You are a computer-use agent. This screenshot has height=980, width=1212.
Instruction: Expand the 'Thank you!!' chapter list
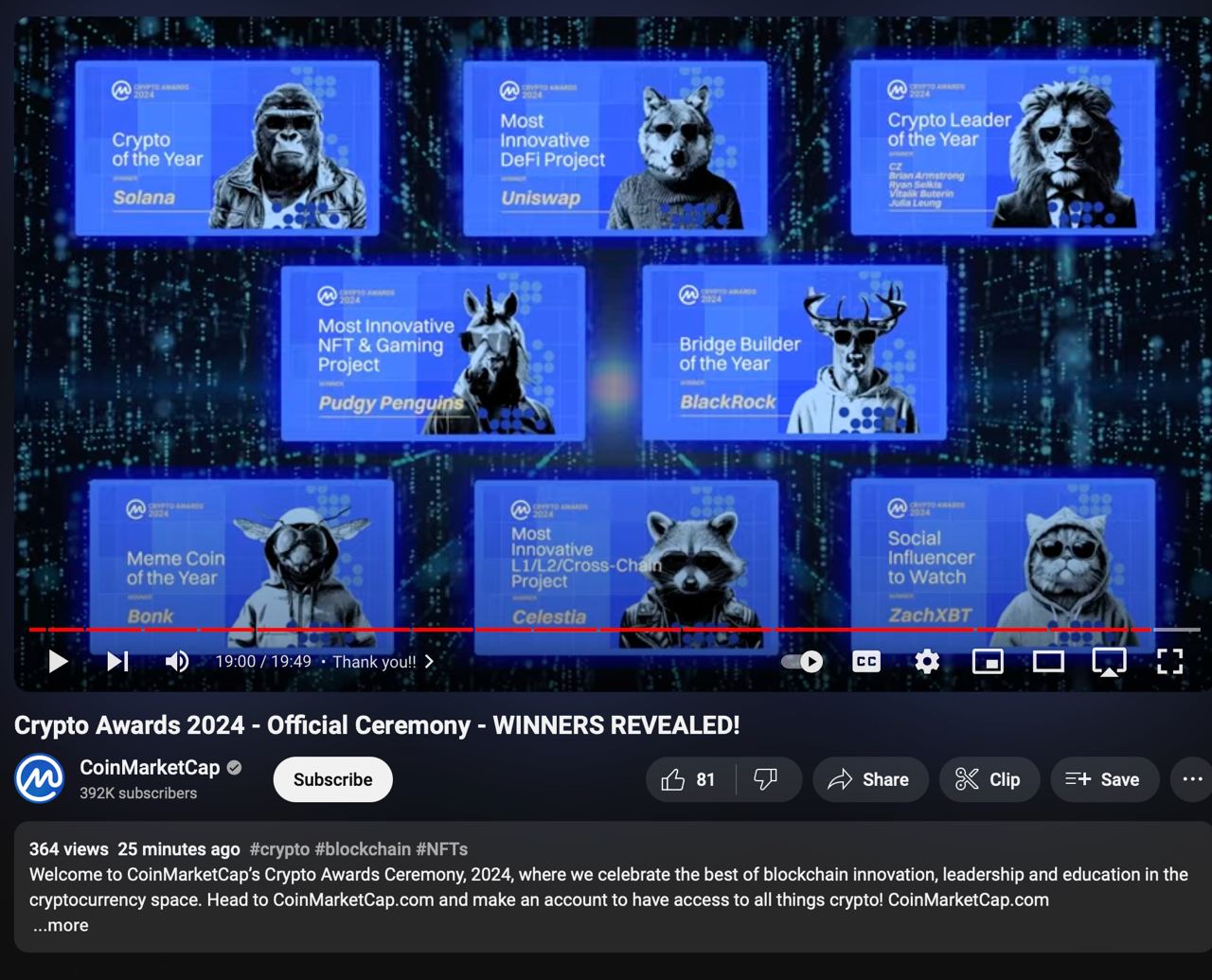[x=379, y=662]
